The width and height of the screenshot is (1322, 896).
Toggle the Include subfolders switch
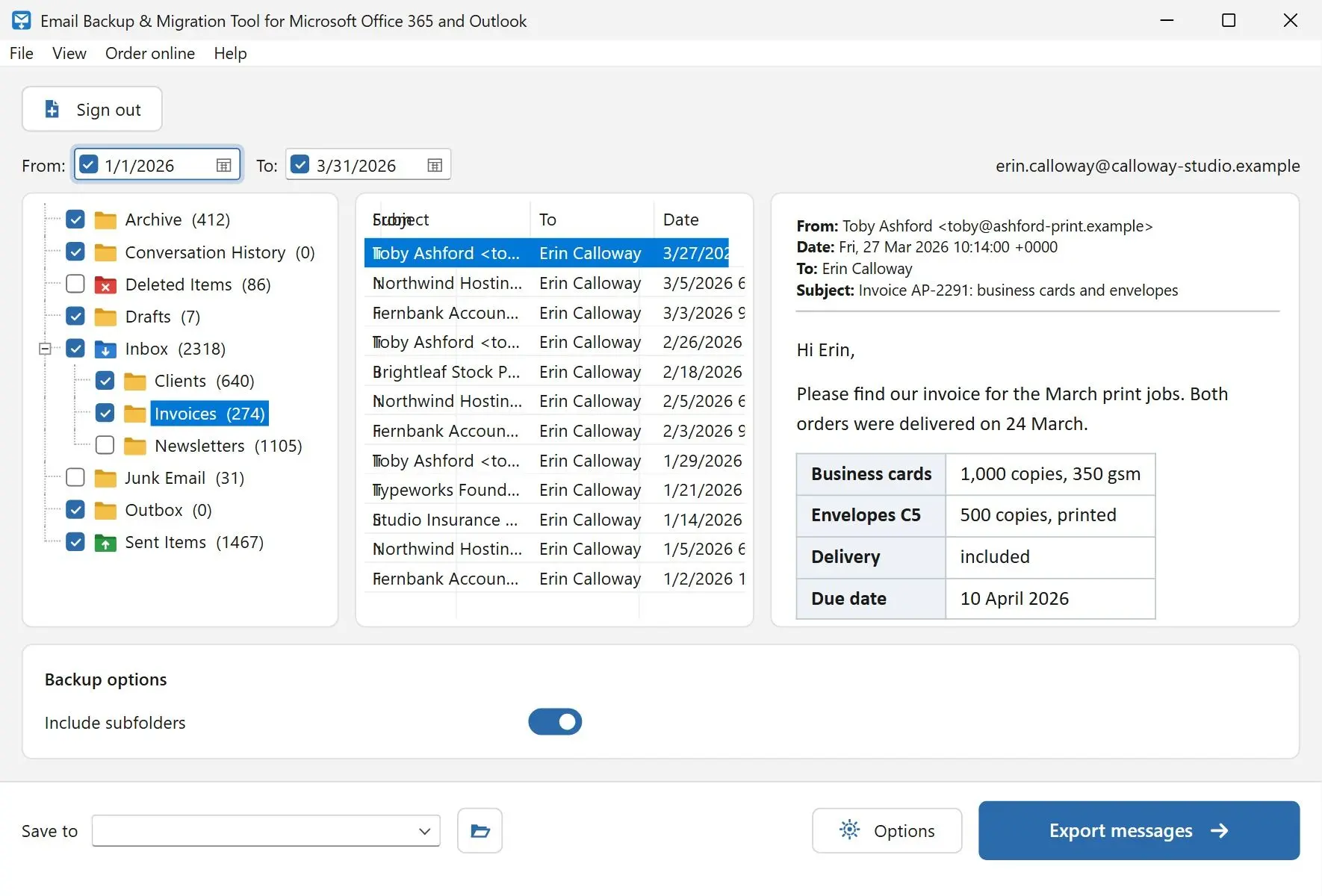[555, 722]
